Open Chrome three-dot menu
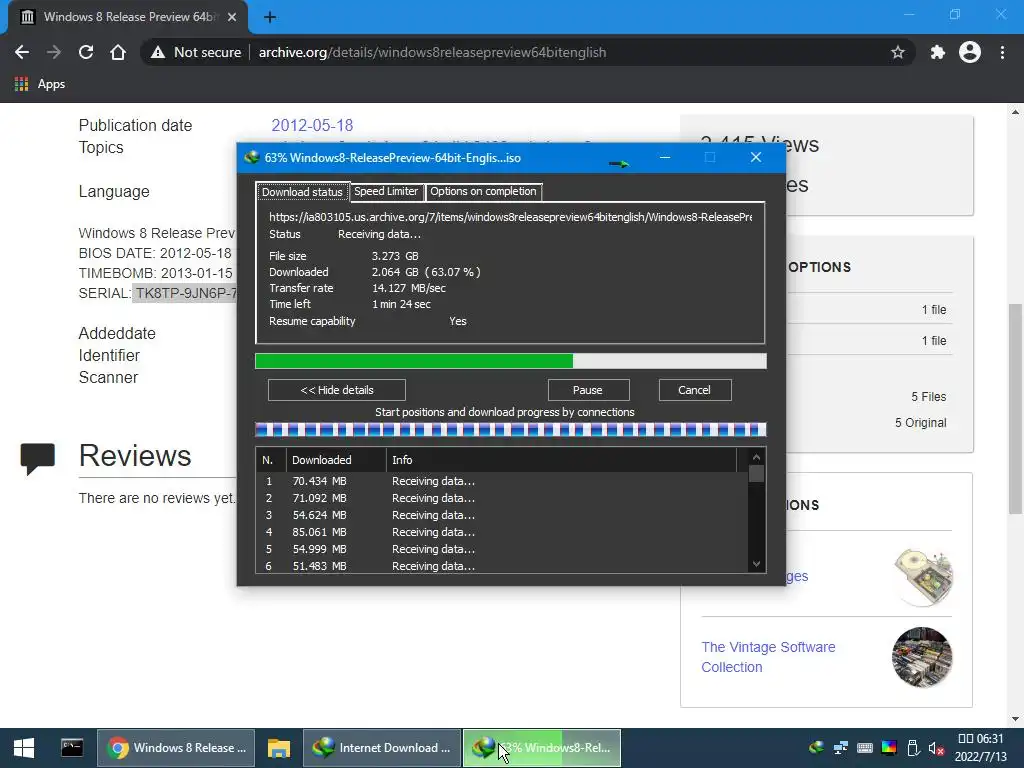Image resolution: width=1024 pixels, height=768 pixels. click(x=1002, y=52)
